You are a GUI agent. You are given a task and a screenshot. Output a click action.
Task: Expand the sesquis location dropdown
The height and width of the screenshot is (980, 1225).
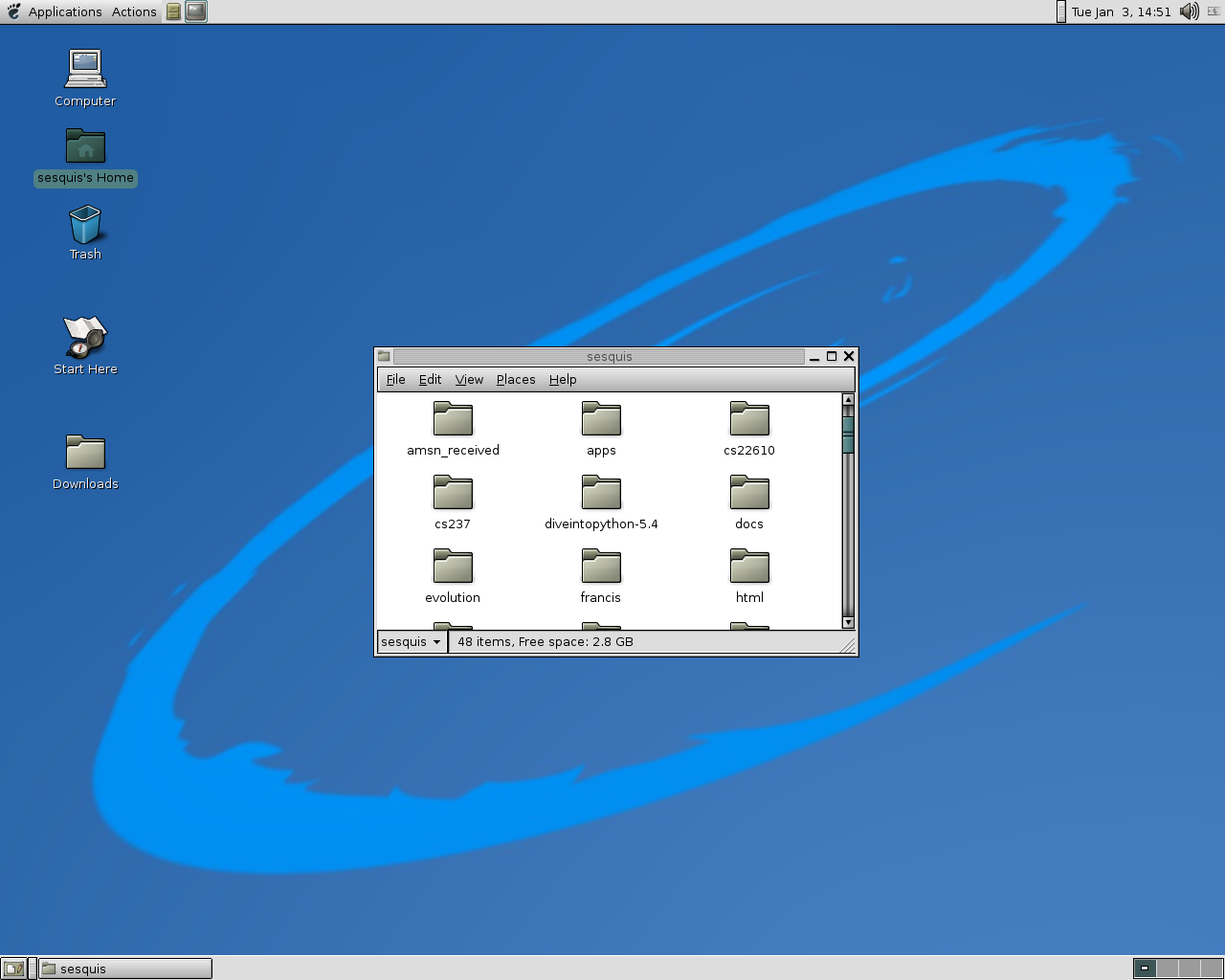pyautogui.click(x=412, y=642)
